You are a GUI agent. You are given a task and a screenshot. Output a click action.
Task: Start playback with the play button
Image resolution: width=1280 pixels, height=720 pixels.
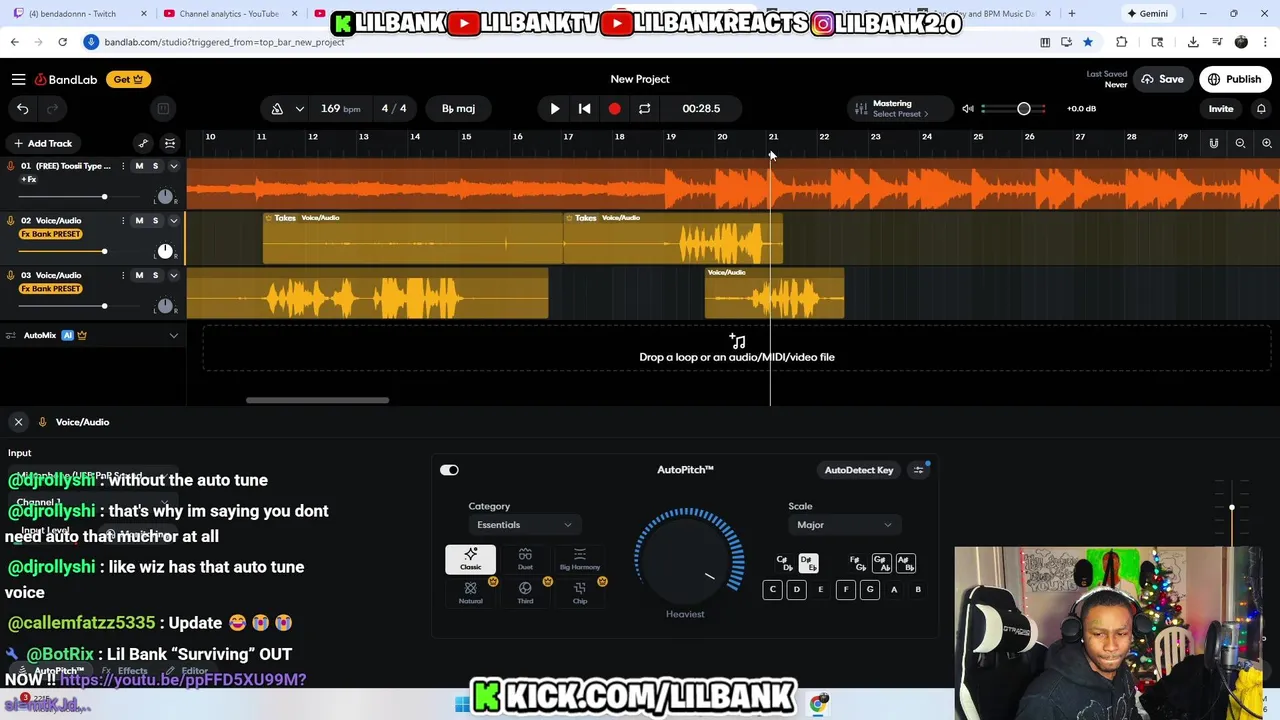[555, 108]
